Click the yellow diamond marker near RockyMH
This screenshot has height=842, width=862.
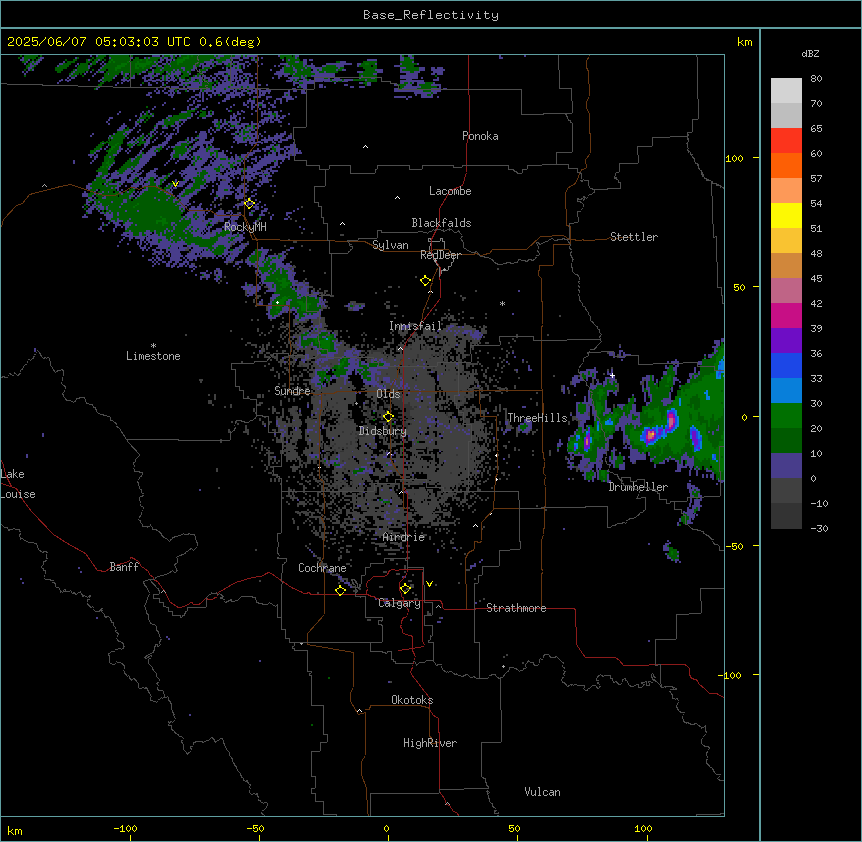pyautogui.click(x=250, y=204)
